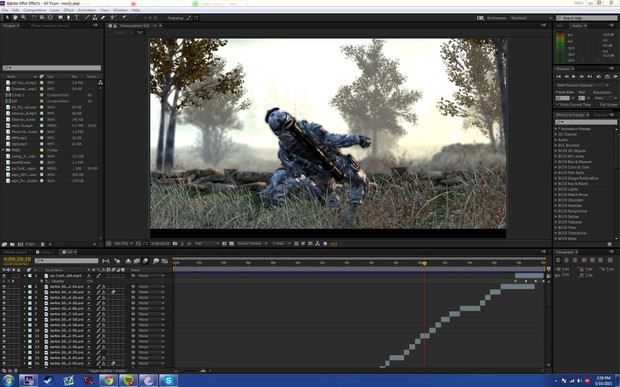Open the RAM Preview Options dropdown
Image resolution: width=620 pixels, height=387 pixels.
582,85
